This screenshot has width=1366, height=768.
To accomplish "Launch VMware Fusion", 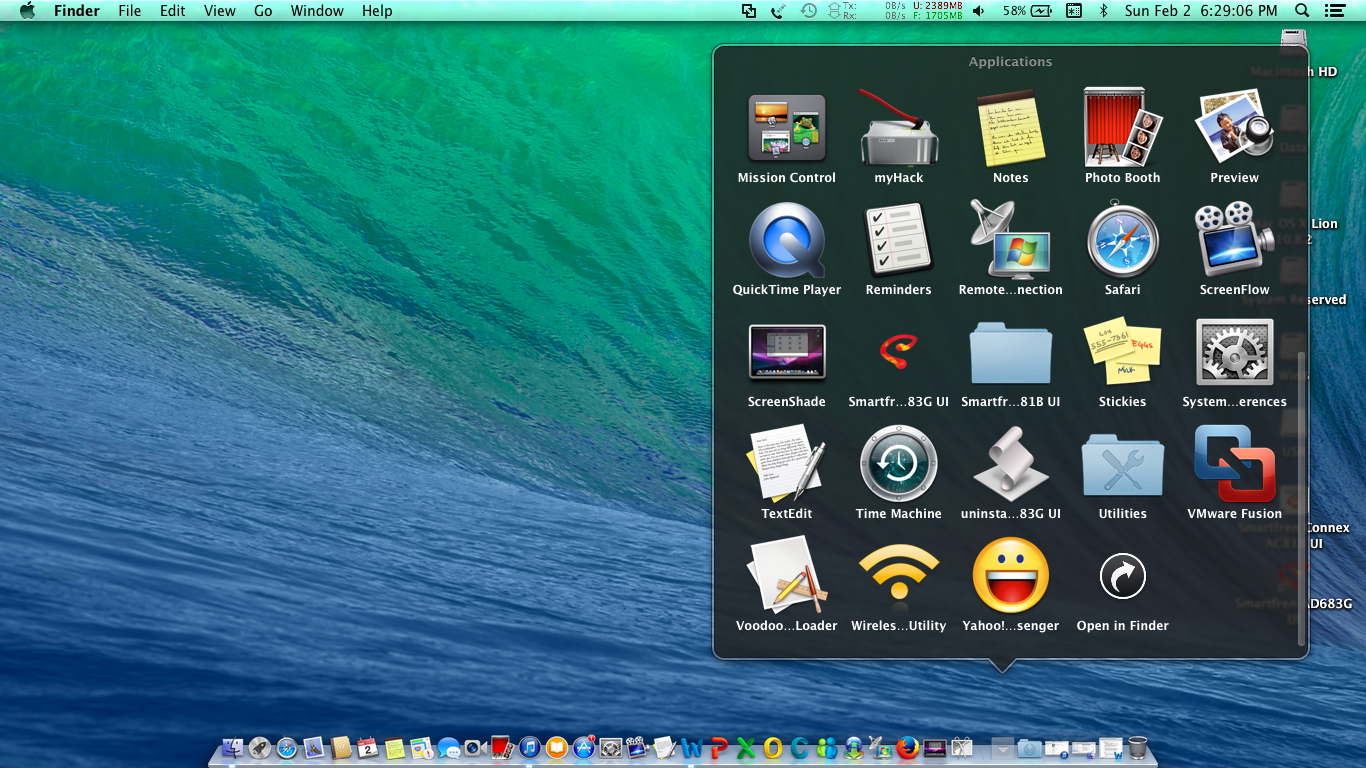I will click(1235, 464).
